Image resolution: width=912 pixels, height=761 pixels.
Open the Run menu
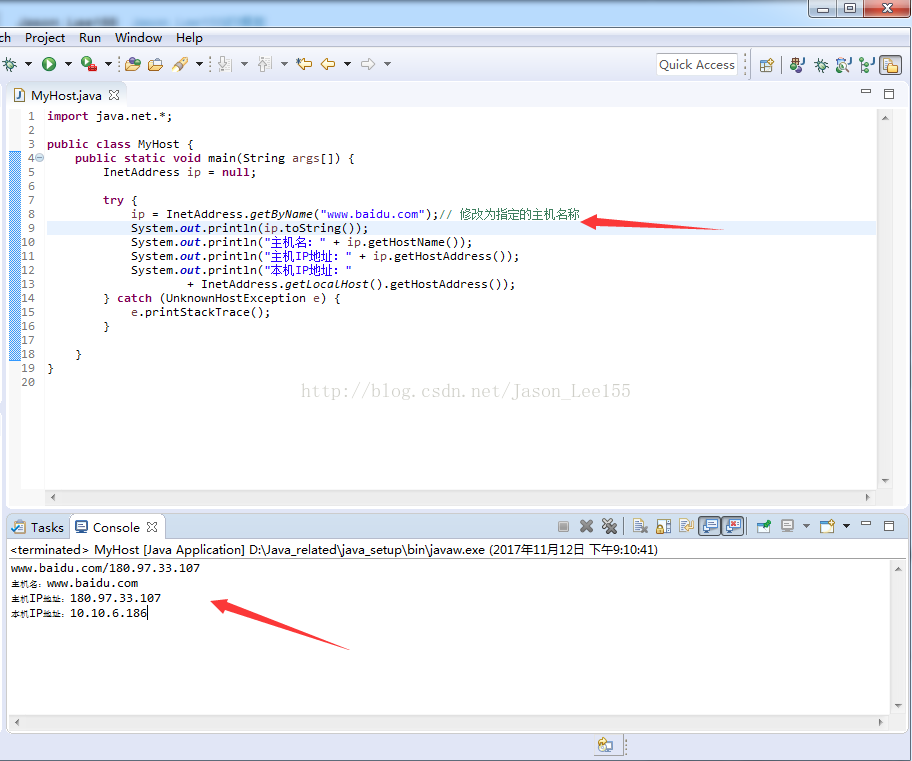click(90, 38)
